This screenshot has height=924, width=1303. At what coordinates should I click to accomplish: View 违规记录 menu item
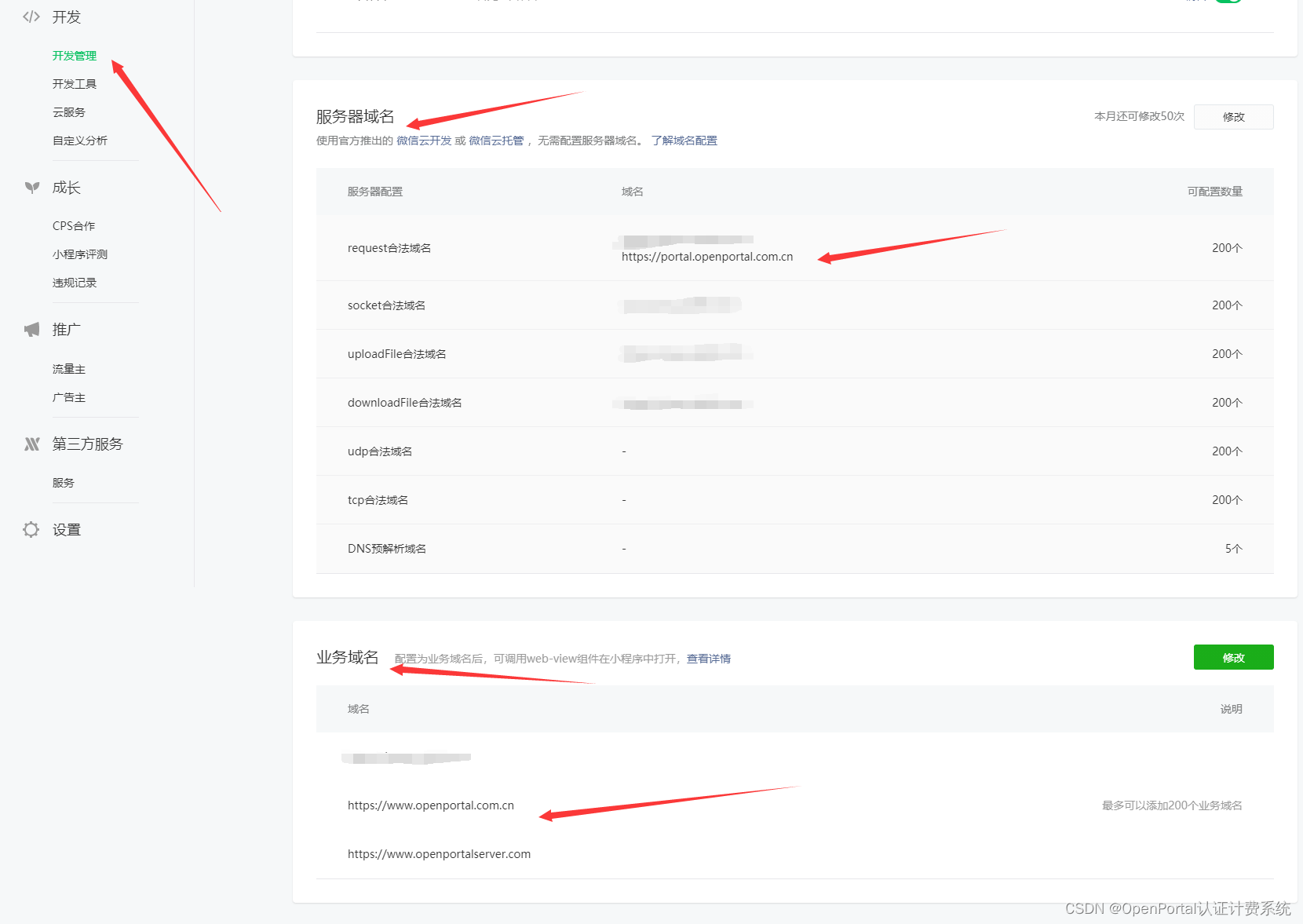point(75,283)
